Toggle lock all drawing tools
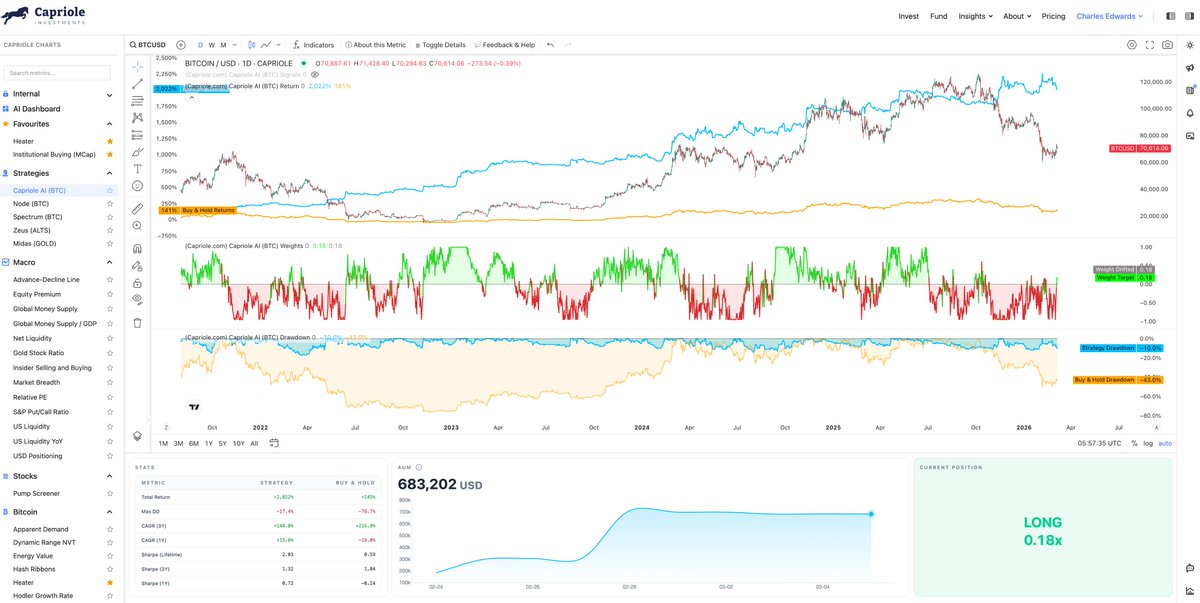 coord(137,282)
